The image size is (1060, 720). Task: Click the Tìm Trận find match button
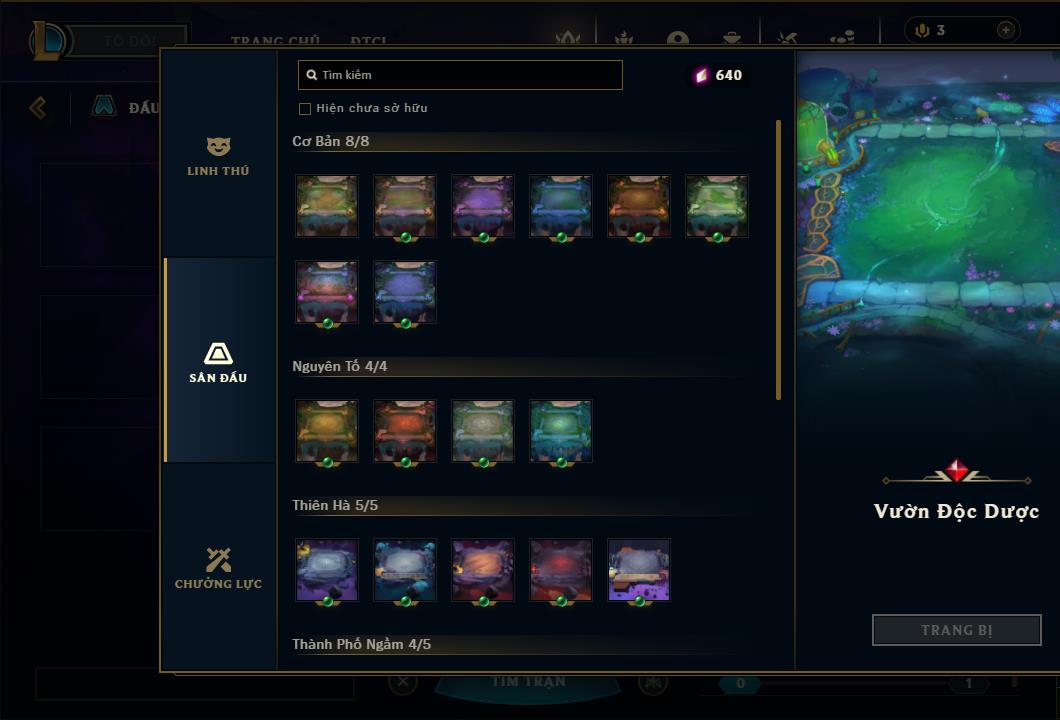527,681
